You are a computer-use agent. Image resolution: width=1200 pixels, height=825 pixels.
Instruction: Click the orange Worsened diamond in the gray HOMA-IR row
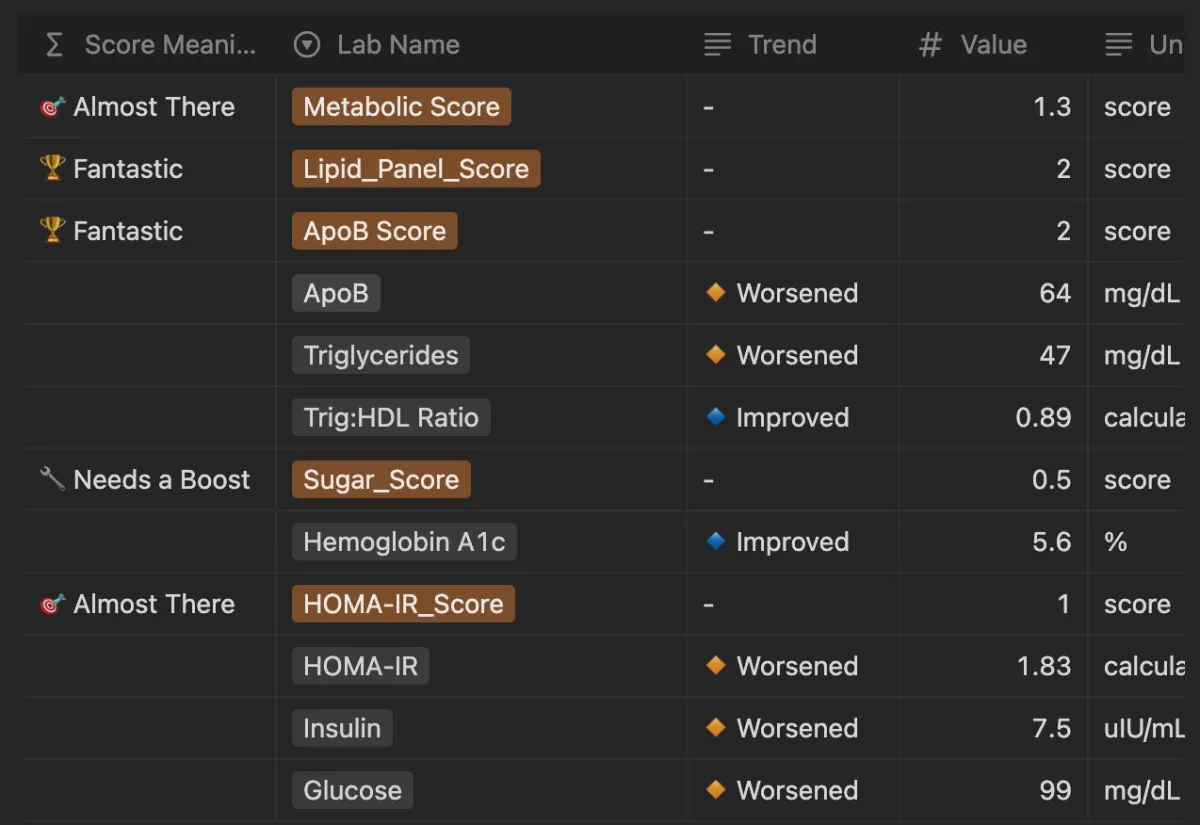(715, 666)
